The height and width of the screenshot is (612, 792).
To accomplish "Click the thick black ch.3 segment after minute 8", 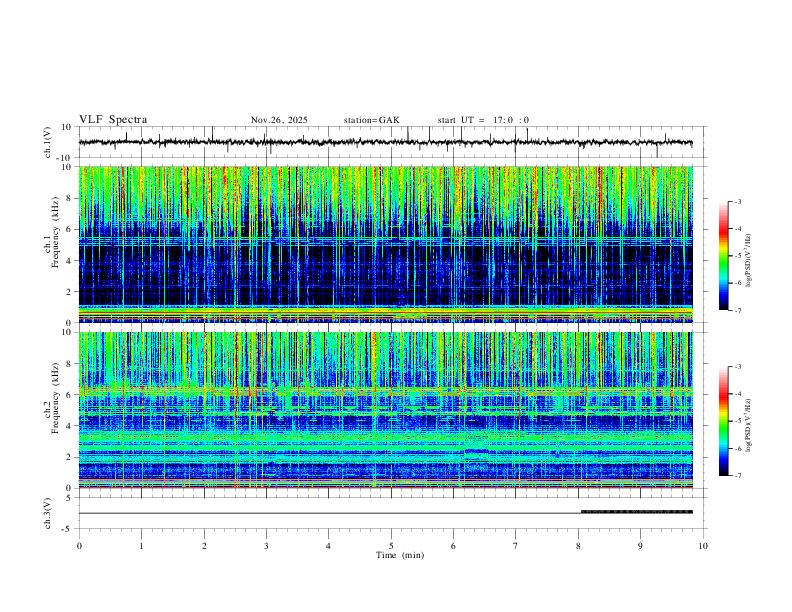I will click(x=637, y=512).
